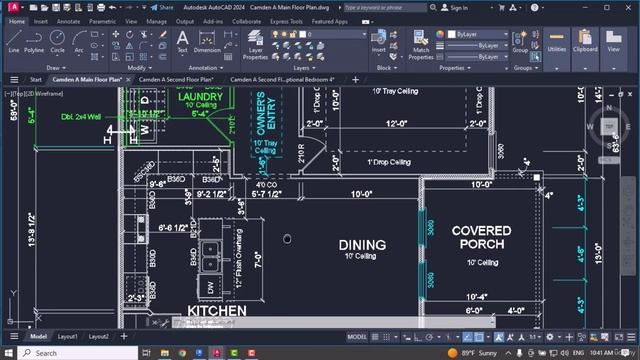Expand the Layers panel
Viewport: 640px width, 360px height.
click(304, 68)
